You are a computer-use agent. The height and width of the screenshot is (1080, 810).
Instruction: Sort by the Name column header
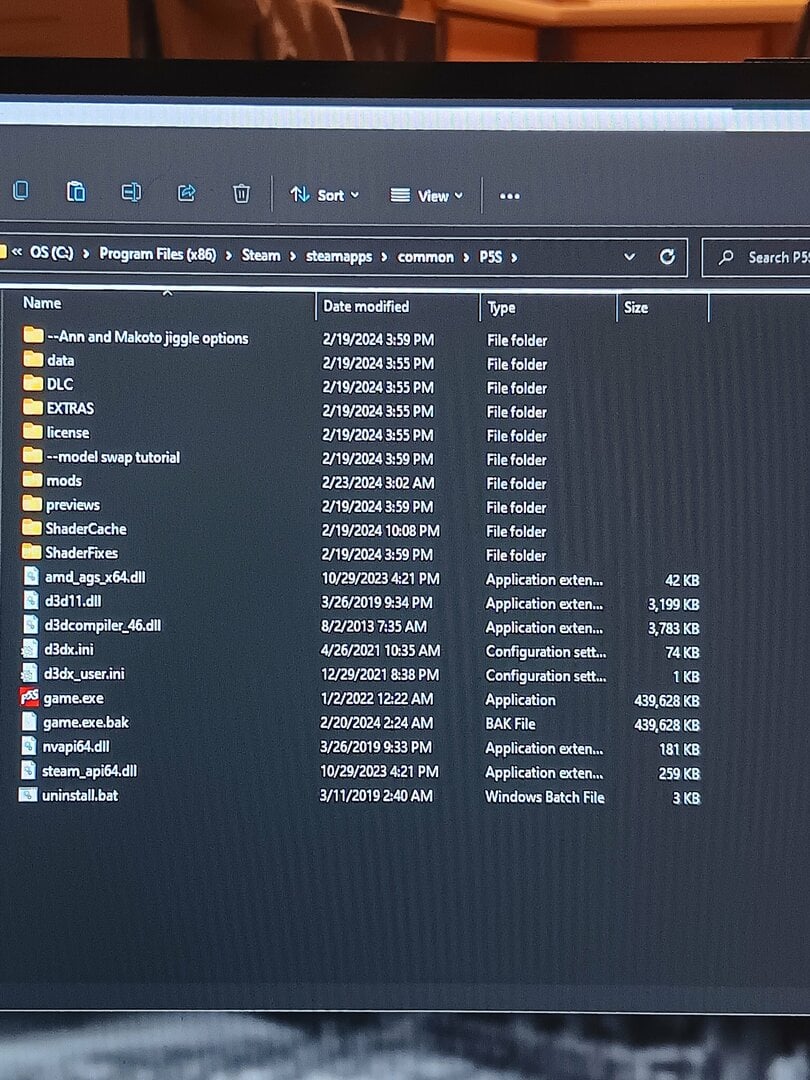[x=42, y=303]
